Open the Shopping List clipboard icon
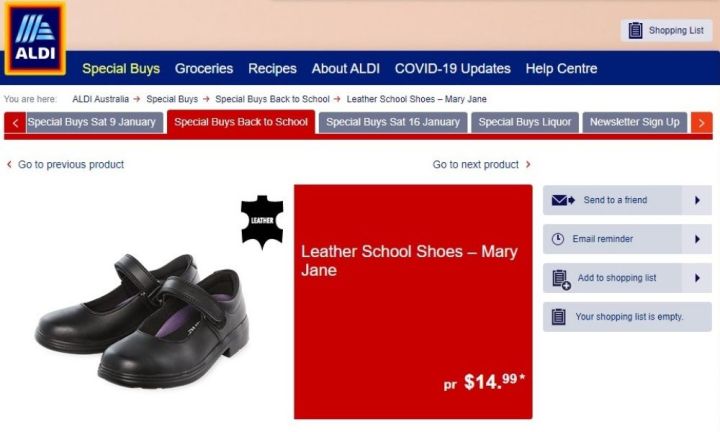Viewport: 720px width, 432px height. [x=635, y=30]
